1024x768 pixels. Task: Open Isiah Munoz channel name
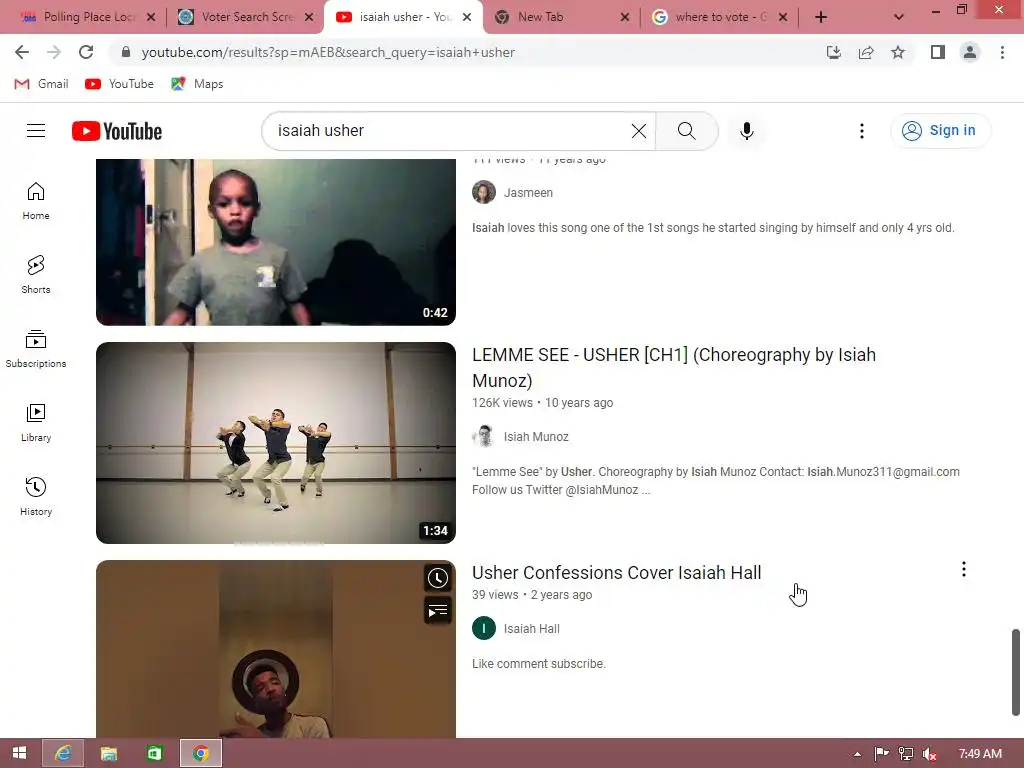coord(536,436)
